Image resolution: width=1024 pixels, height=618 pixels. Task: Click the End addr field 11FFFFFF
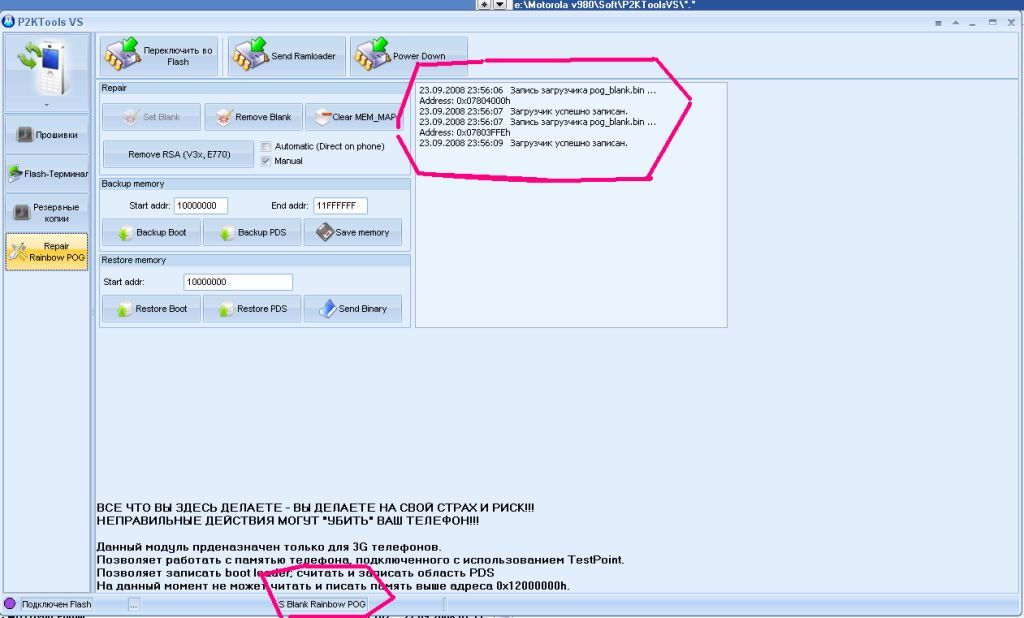(x=340, y=206)
